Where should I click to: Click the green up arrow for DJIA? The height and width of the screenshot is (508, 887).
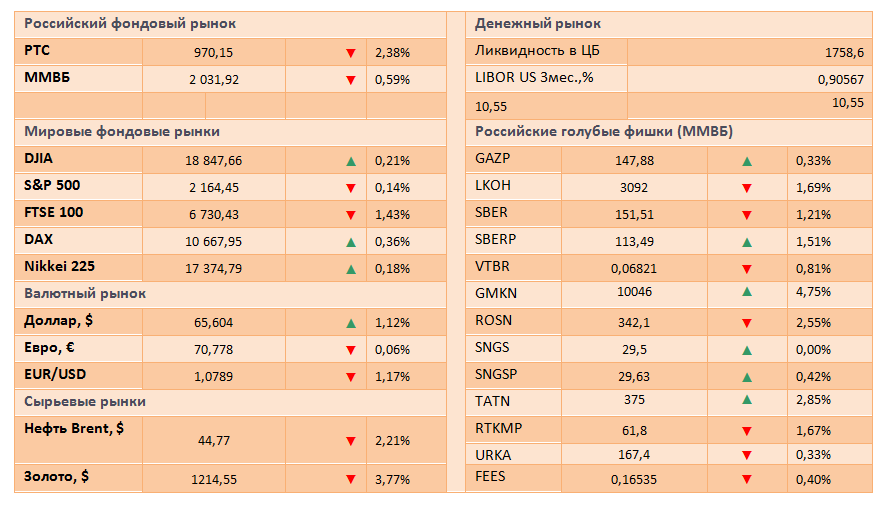[351, 161]
